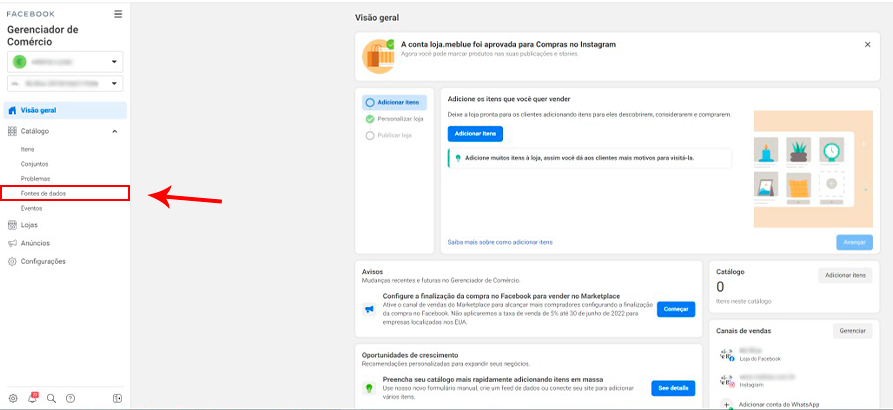Click plus icon for adding WhatsApp account
893x410 pixels.
point(727,405)
